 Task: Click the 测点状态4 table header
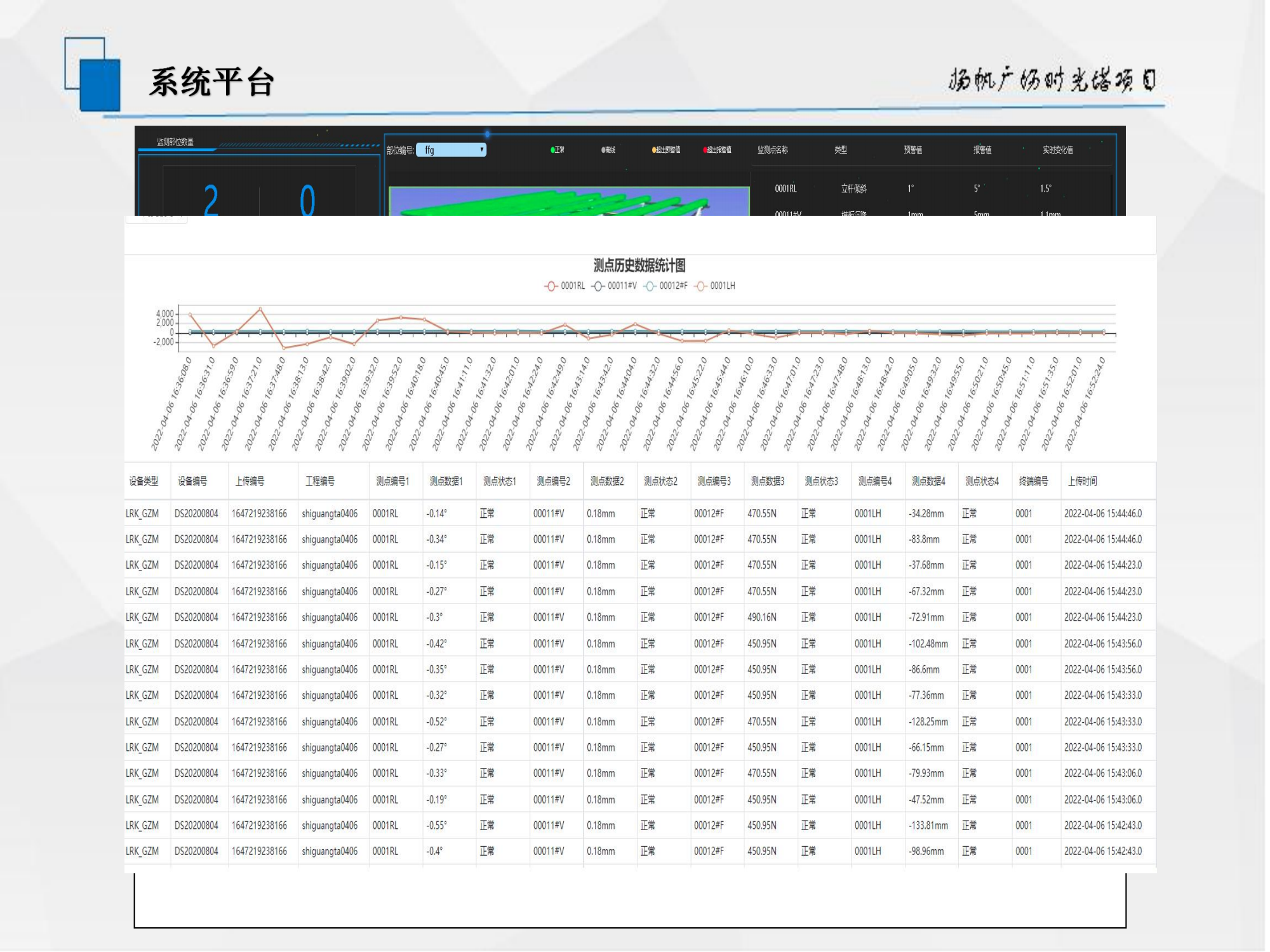click(x=982, y=481)
